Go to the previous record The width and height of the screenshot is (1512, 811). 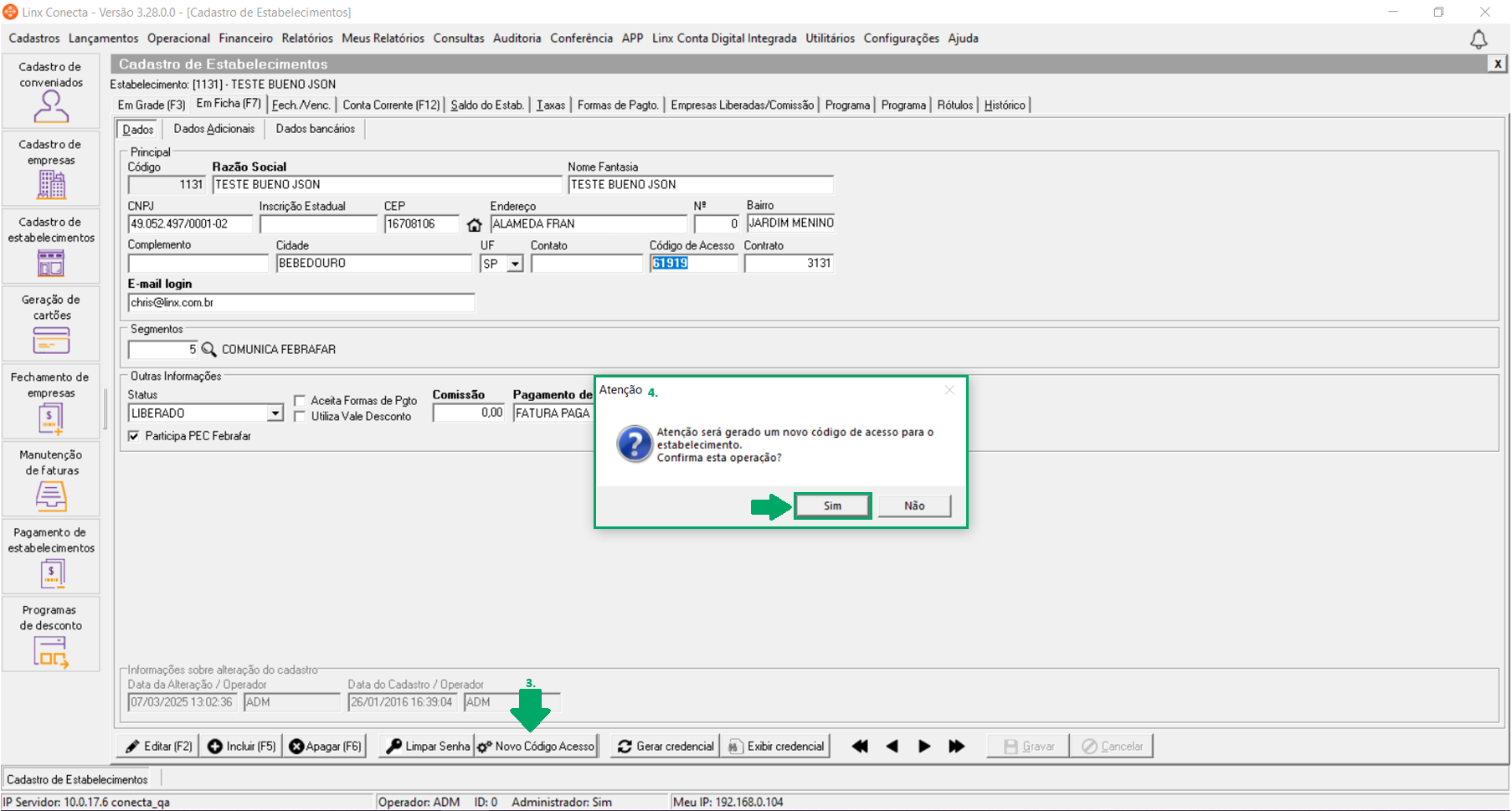click(892, 747)
